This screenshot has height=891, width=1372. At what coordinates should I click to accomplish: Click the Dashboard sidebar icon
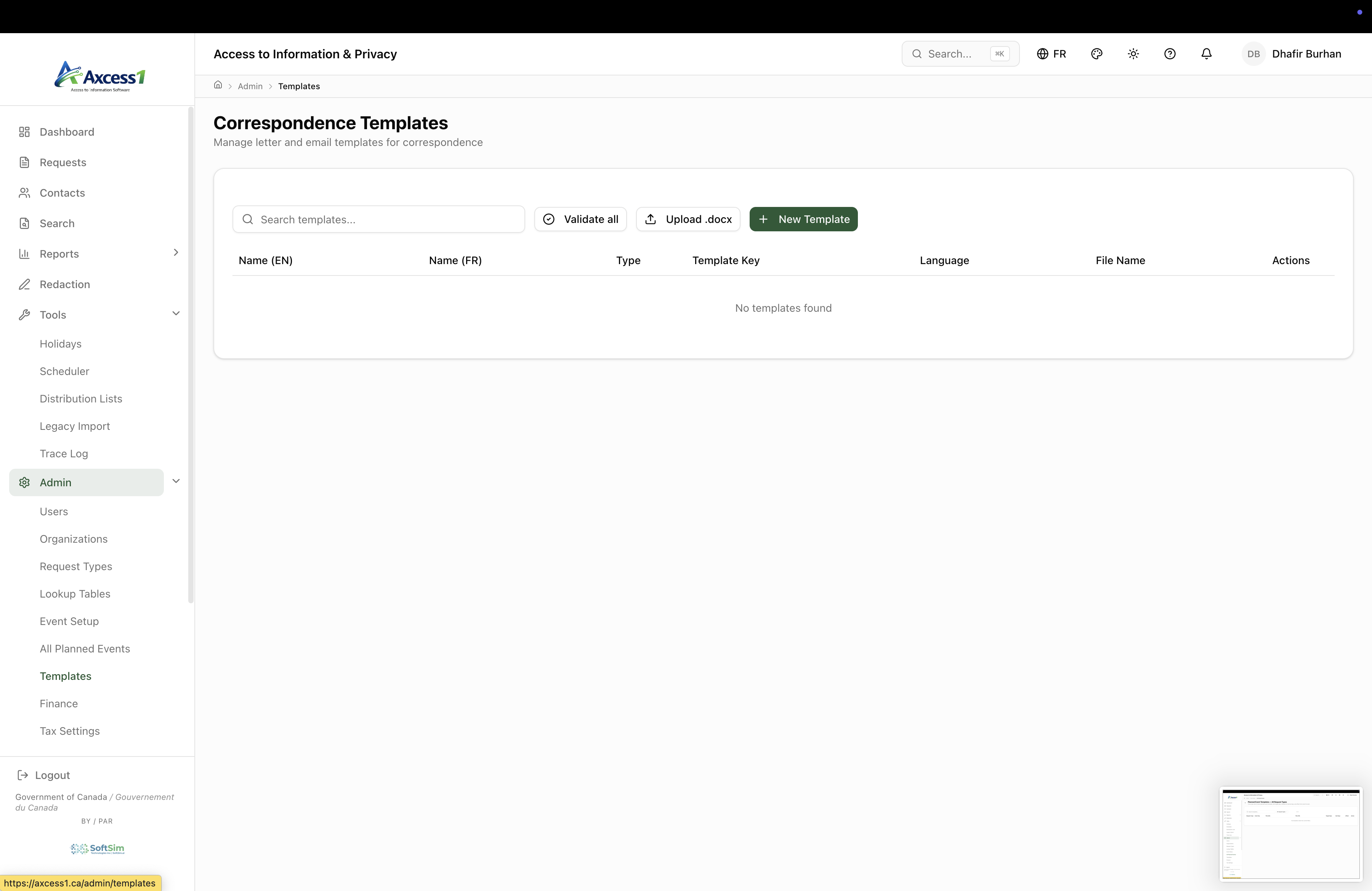[24, 132]
